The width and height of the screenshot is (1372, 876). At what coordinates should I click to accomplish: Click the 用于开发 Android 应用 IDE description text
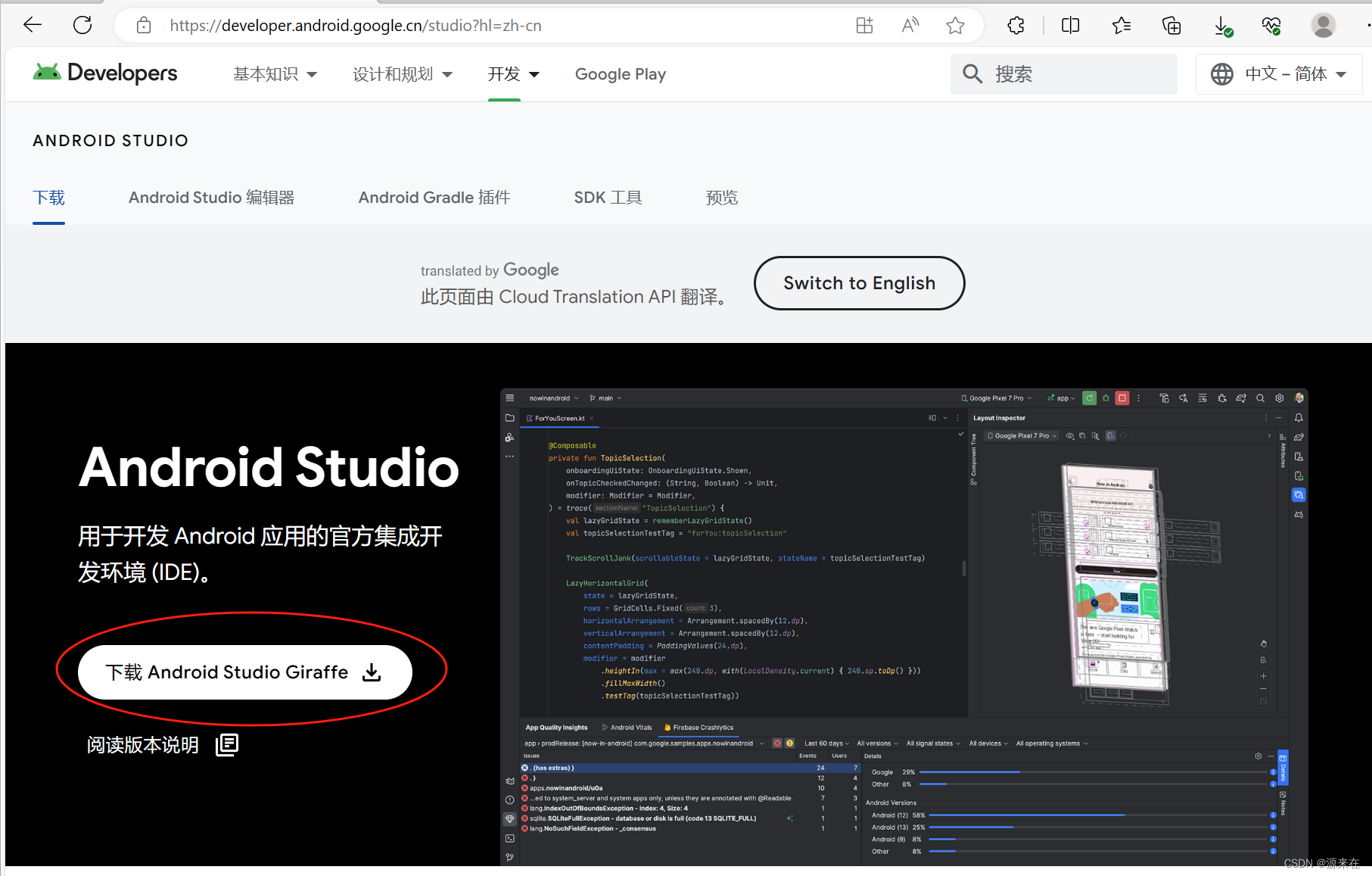point(260,554)
